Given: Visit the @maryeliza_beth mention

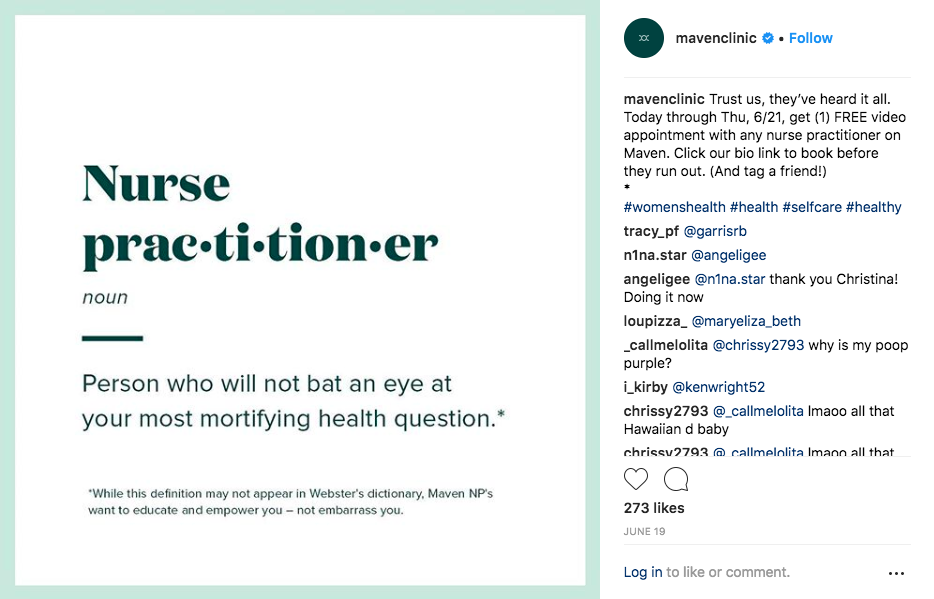Looking at the screenshot, I should pyautogui.click(x=746, y=321).
